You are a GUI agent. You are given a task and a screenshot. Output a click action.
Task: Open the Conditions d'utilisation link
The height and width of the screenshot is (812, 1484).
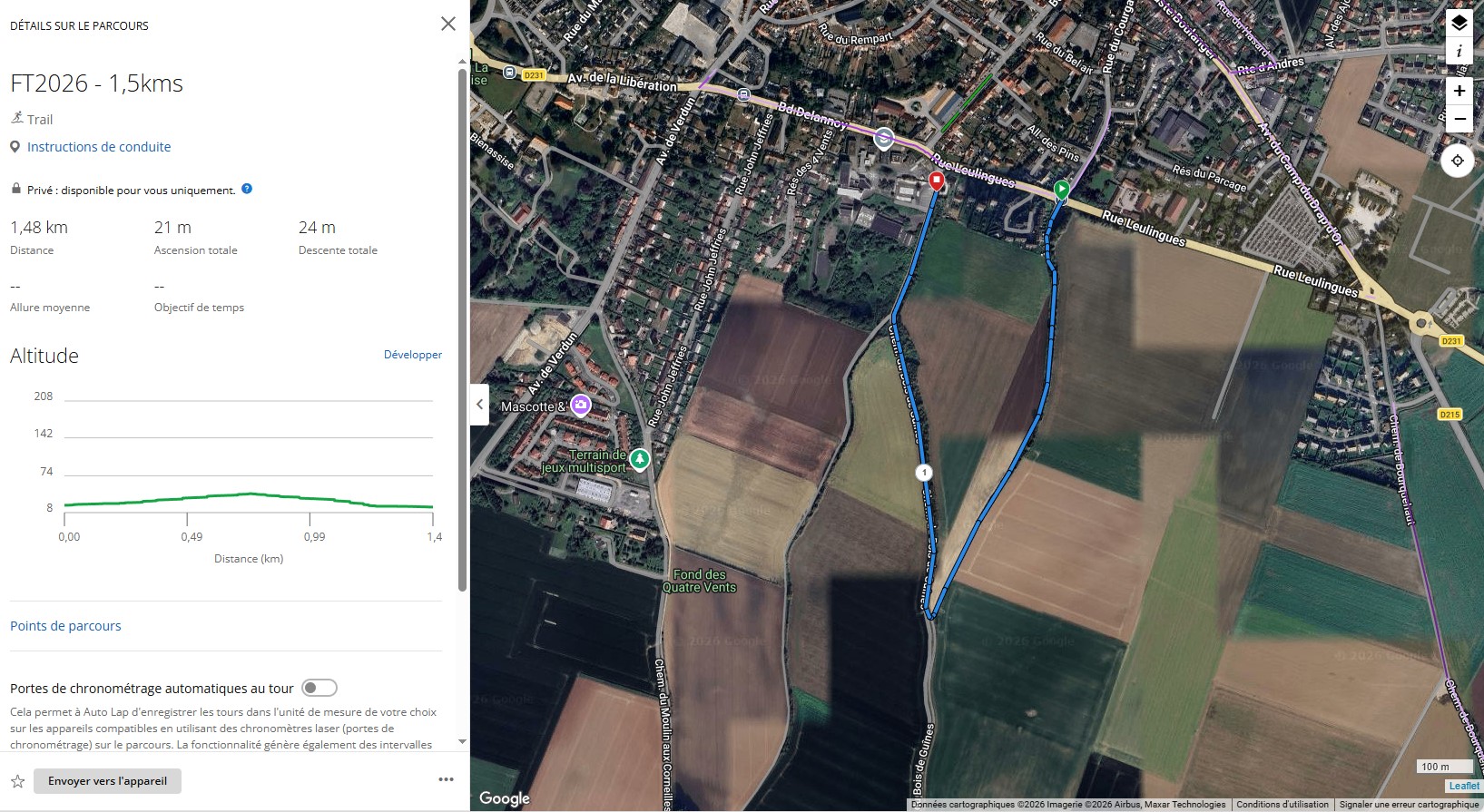(x=1282, y=805)
